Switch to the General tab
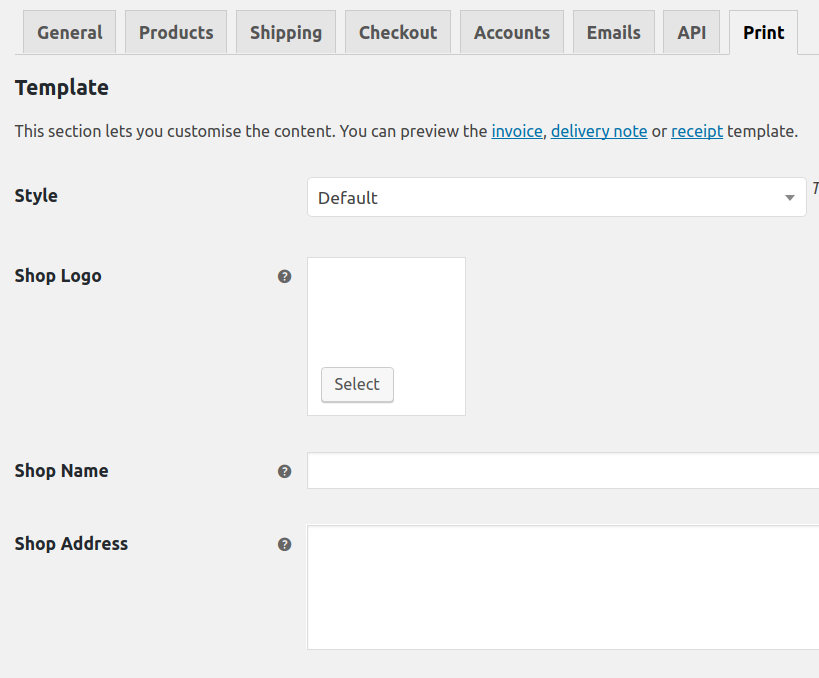The image size is (819, 678). (x=70, y=32)
